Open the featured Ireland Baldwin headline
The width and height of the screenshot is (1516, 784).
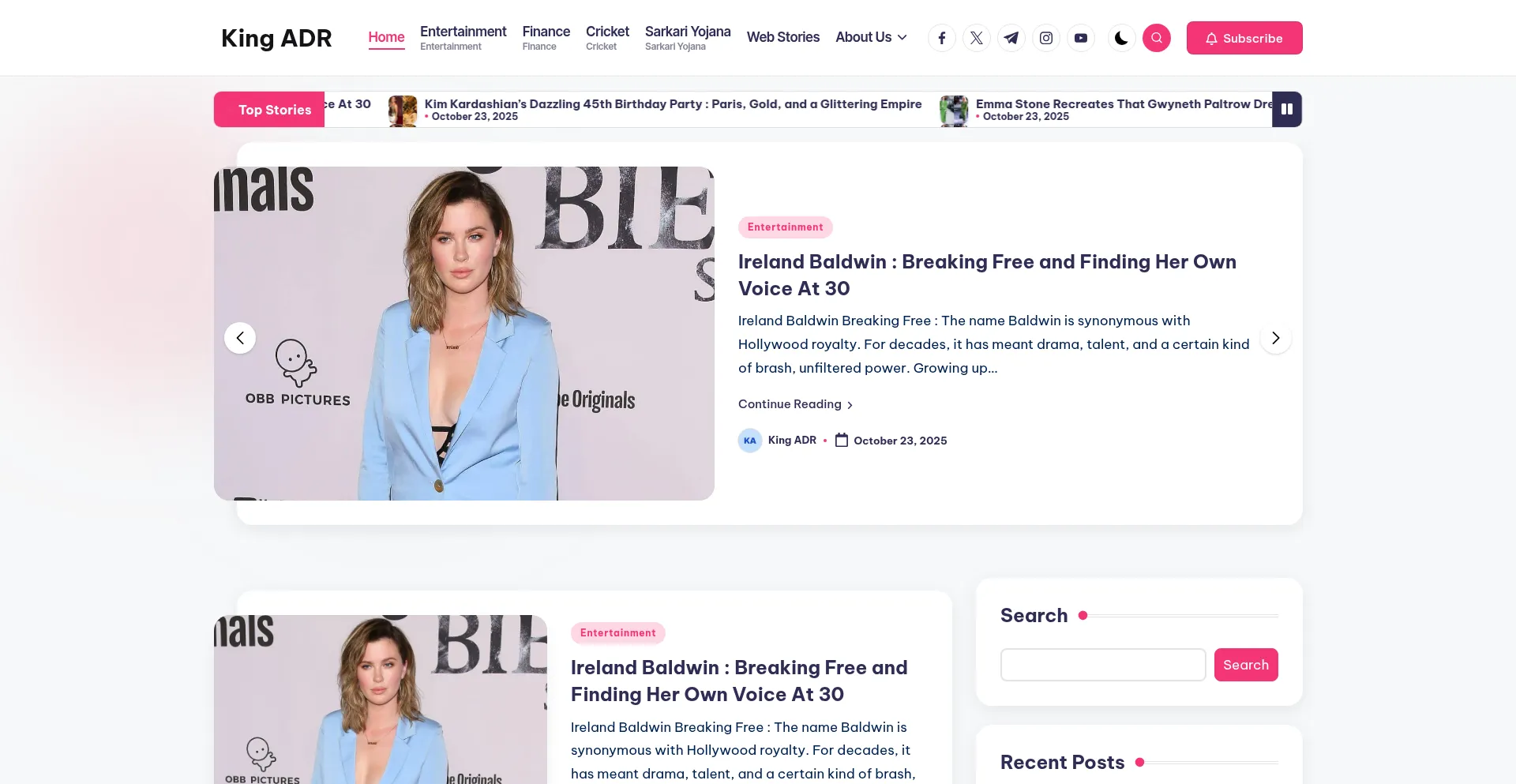[987, 275]
